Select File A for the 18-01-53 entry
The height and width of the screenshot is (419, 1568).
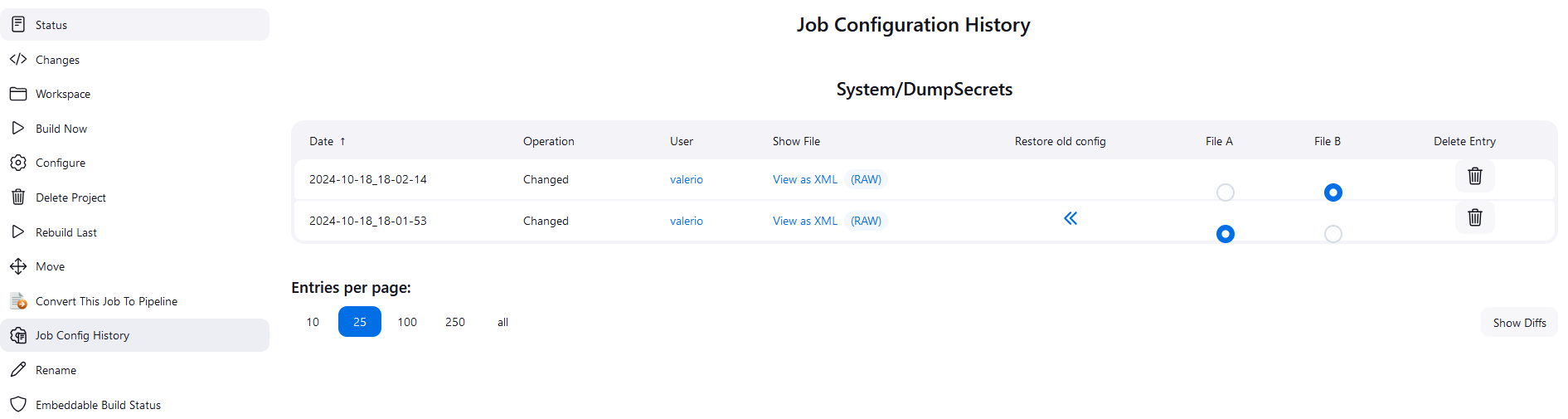[x=1226, y=234]
